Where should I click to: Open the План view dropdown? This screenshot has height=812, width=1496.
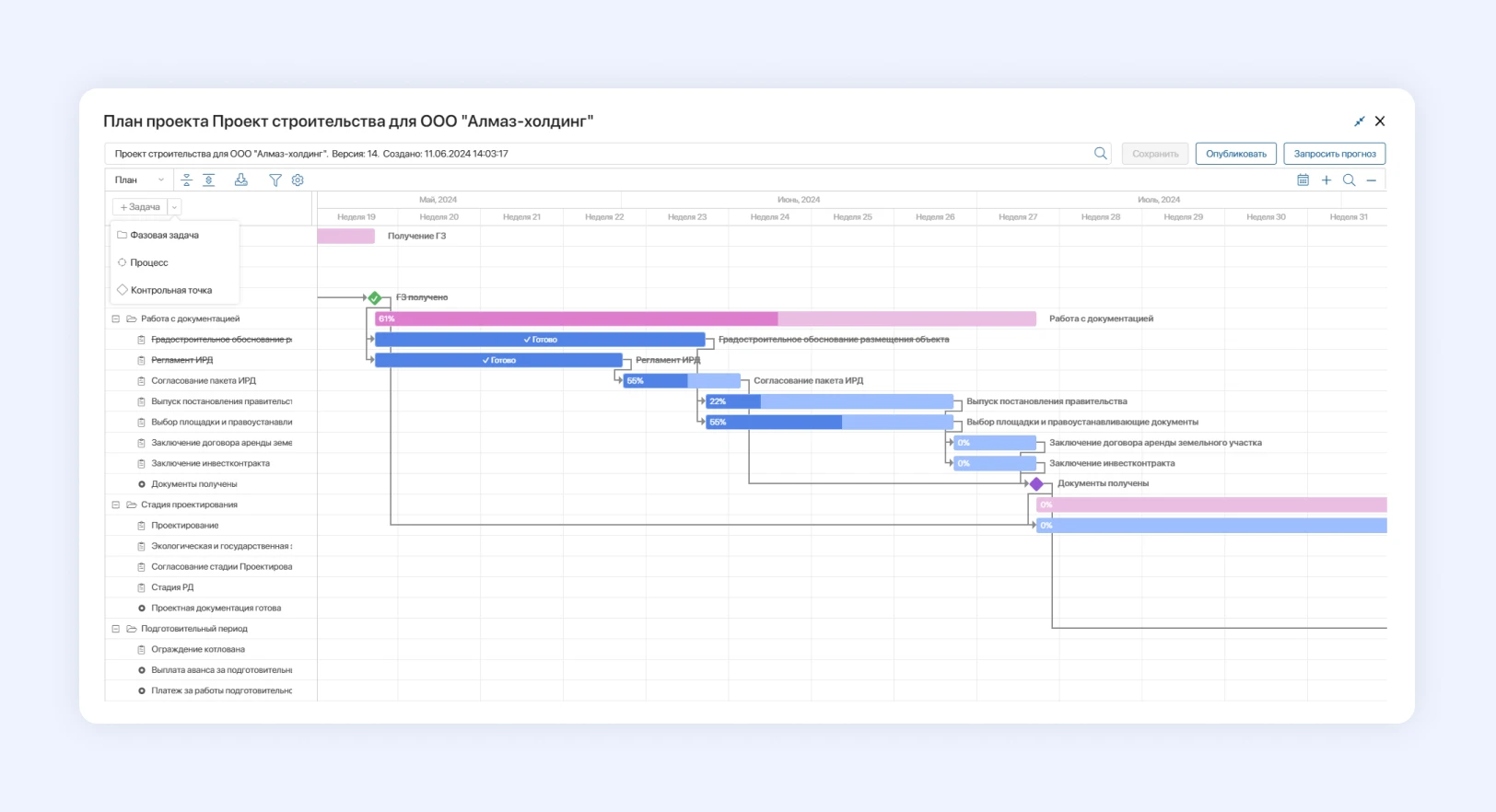pyautogui.click(x=139, y=180)
